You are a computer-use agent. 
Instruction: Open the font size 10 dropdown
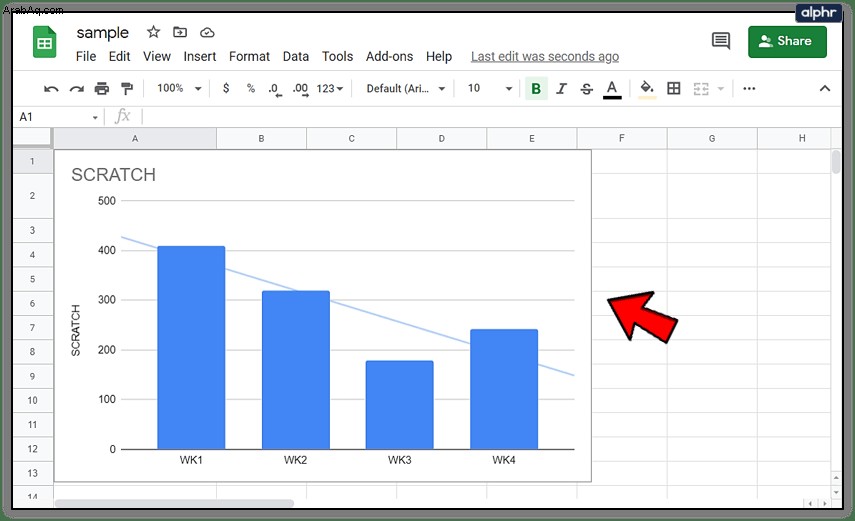490,88
